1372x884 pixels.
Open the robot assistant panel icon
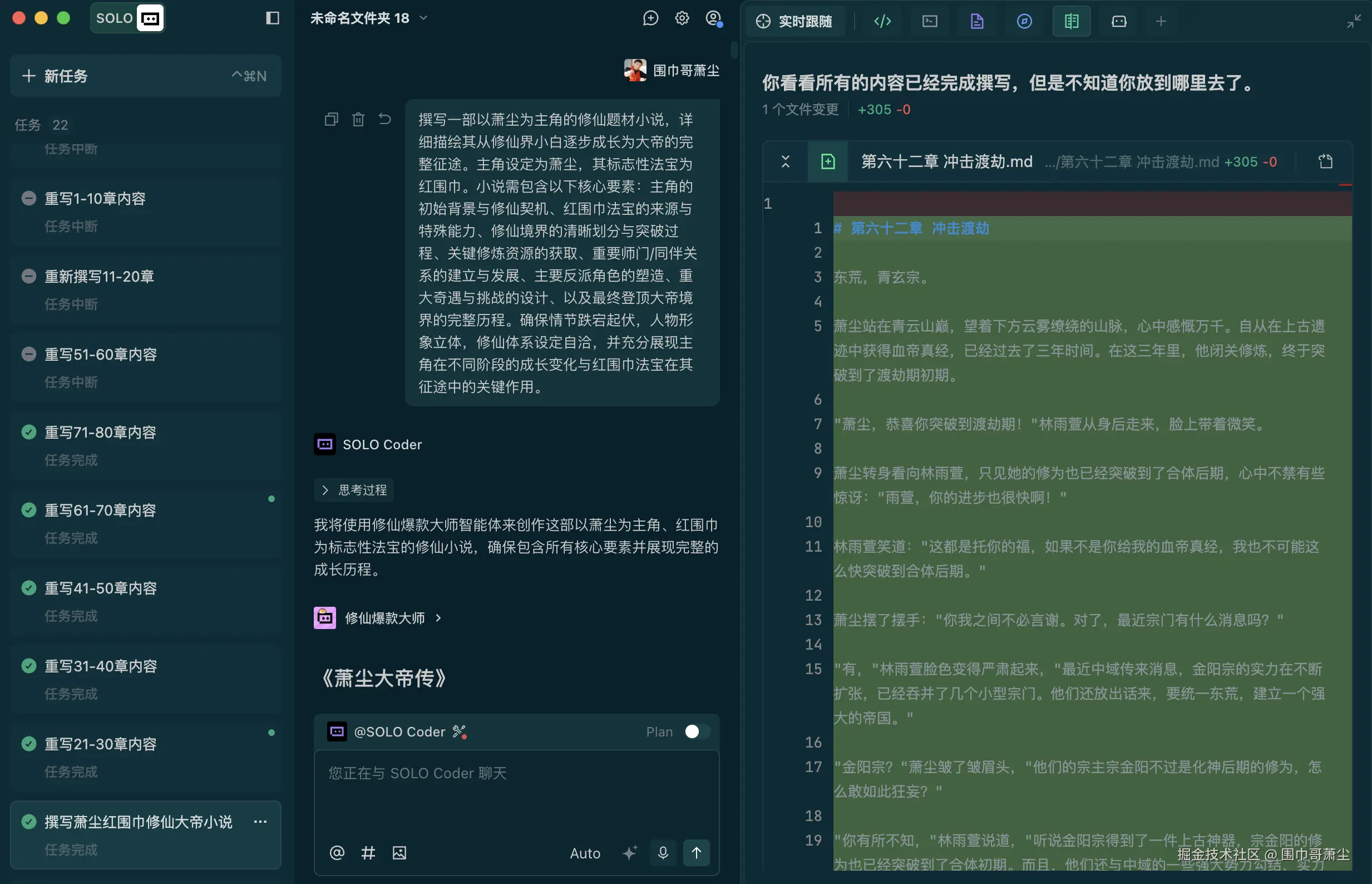1118,21
